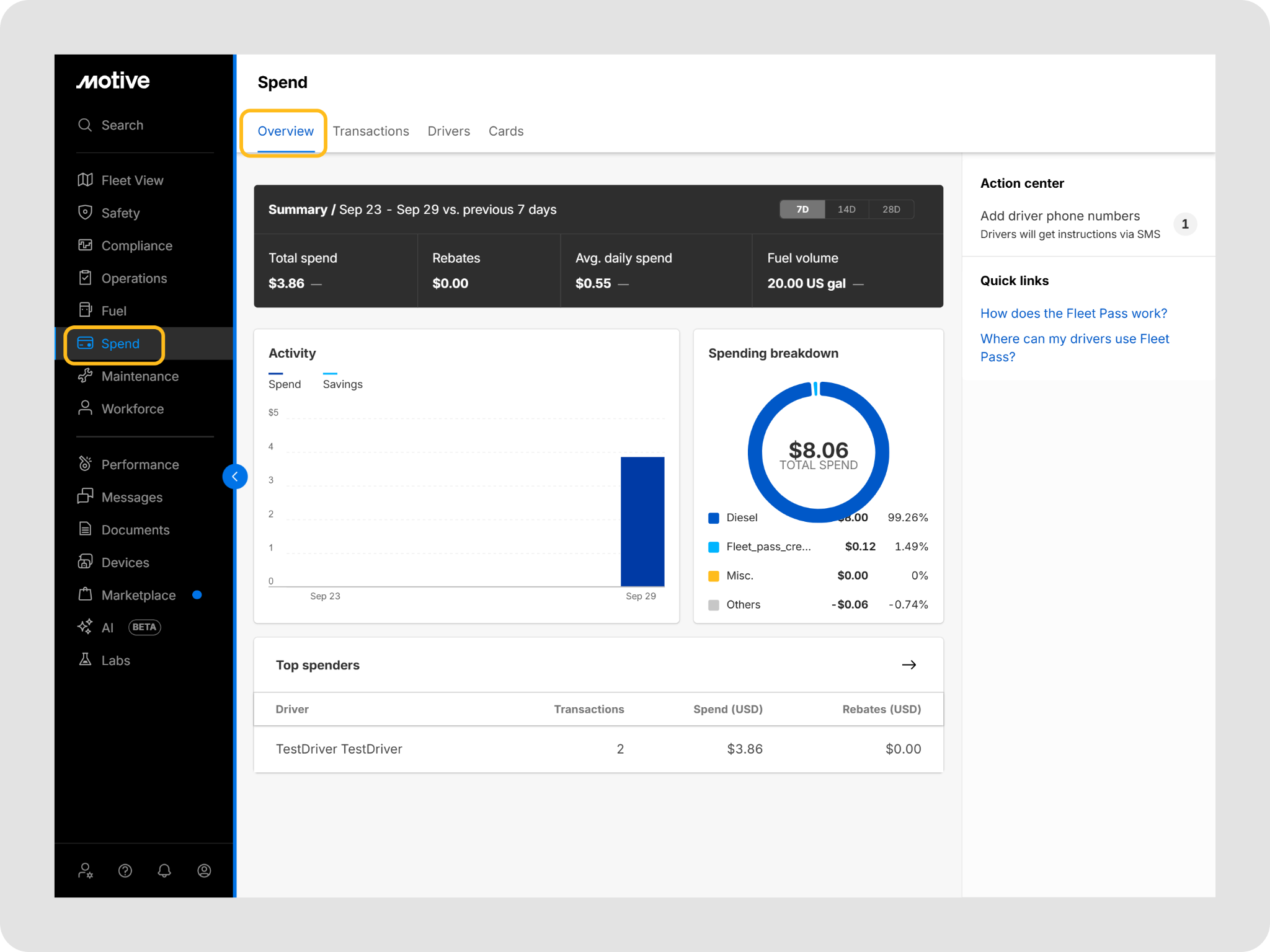
Task: Open Fuel pump icon
Action: [x=85, y=311]
